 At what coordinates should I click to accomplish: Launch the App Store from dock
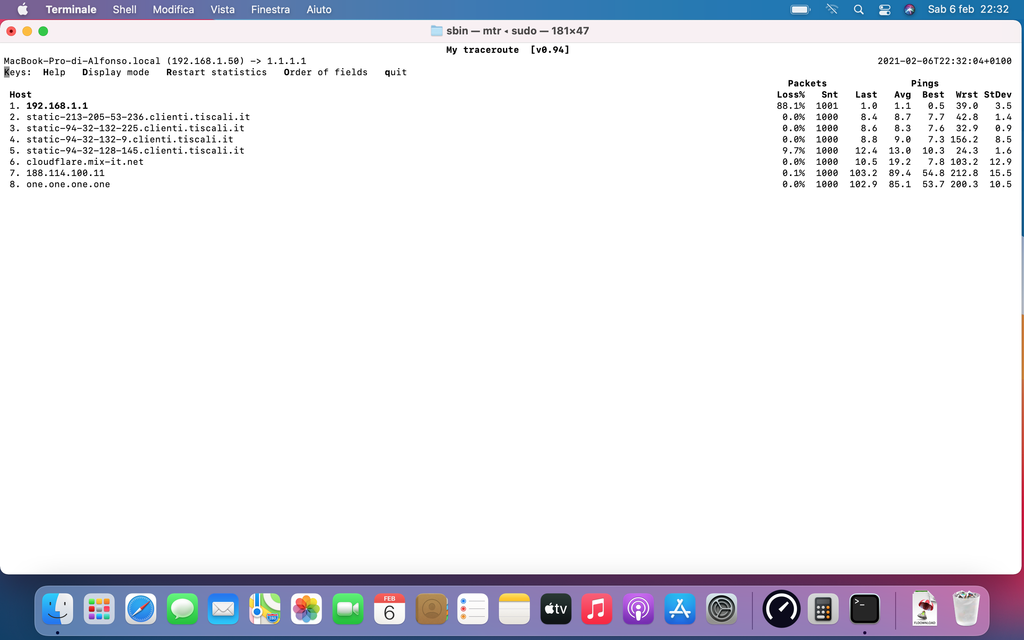[x=680, y=607]
